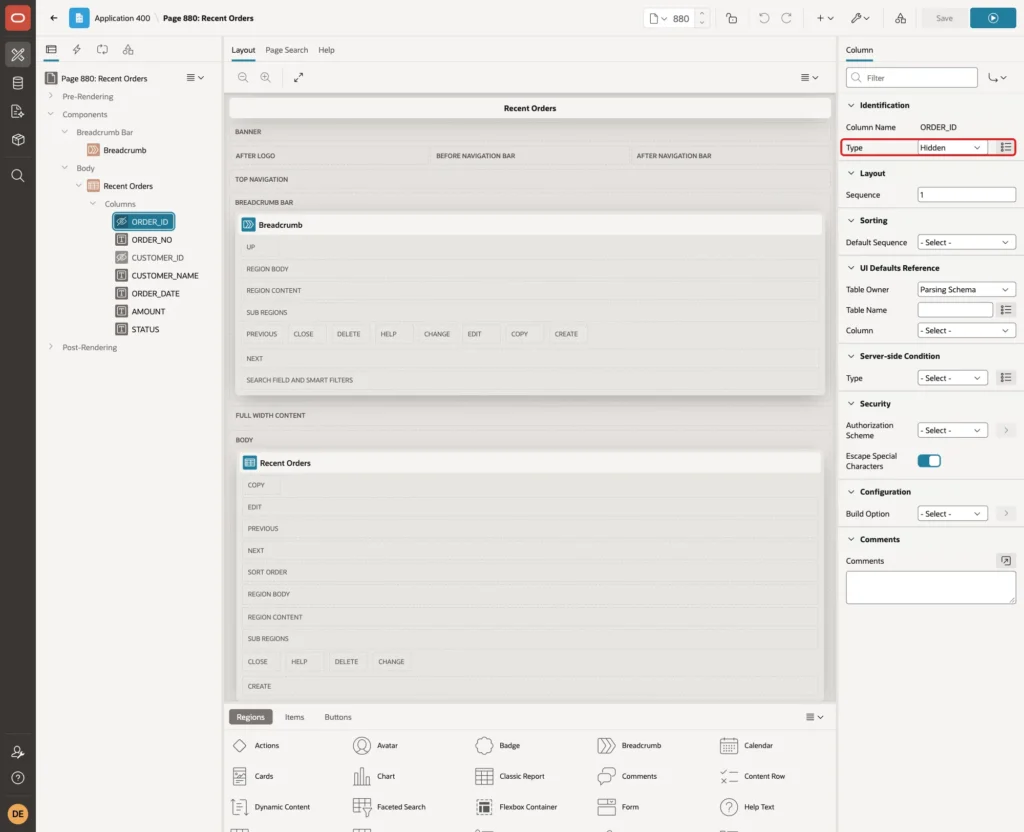Screen dimensions: 1024x832
Task: Open the Go To Group dropdown arrow
Action: tap(997, 78)
